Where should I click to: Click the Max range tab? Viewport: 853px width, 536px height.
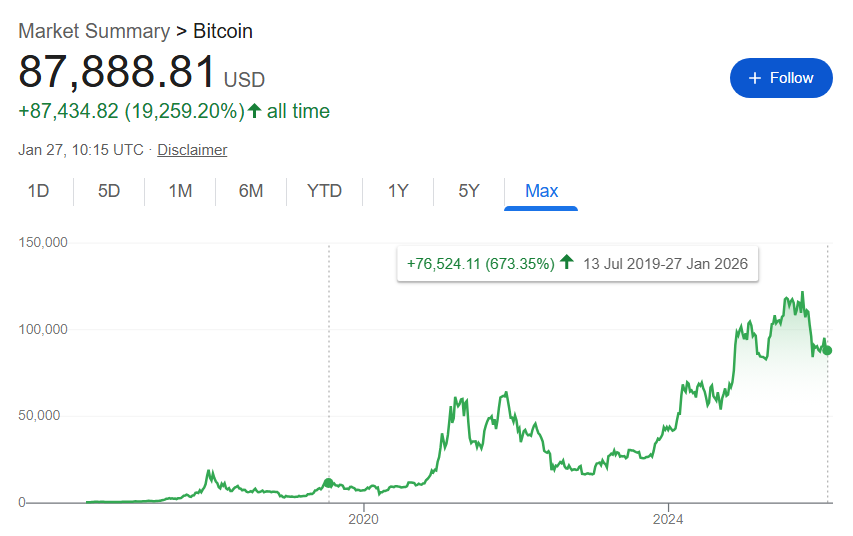pyautogui.click(x=541, y=191)
